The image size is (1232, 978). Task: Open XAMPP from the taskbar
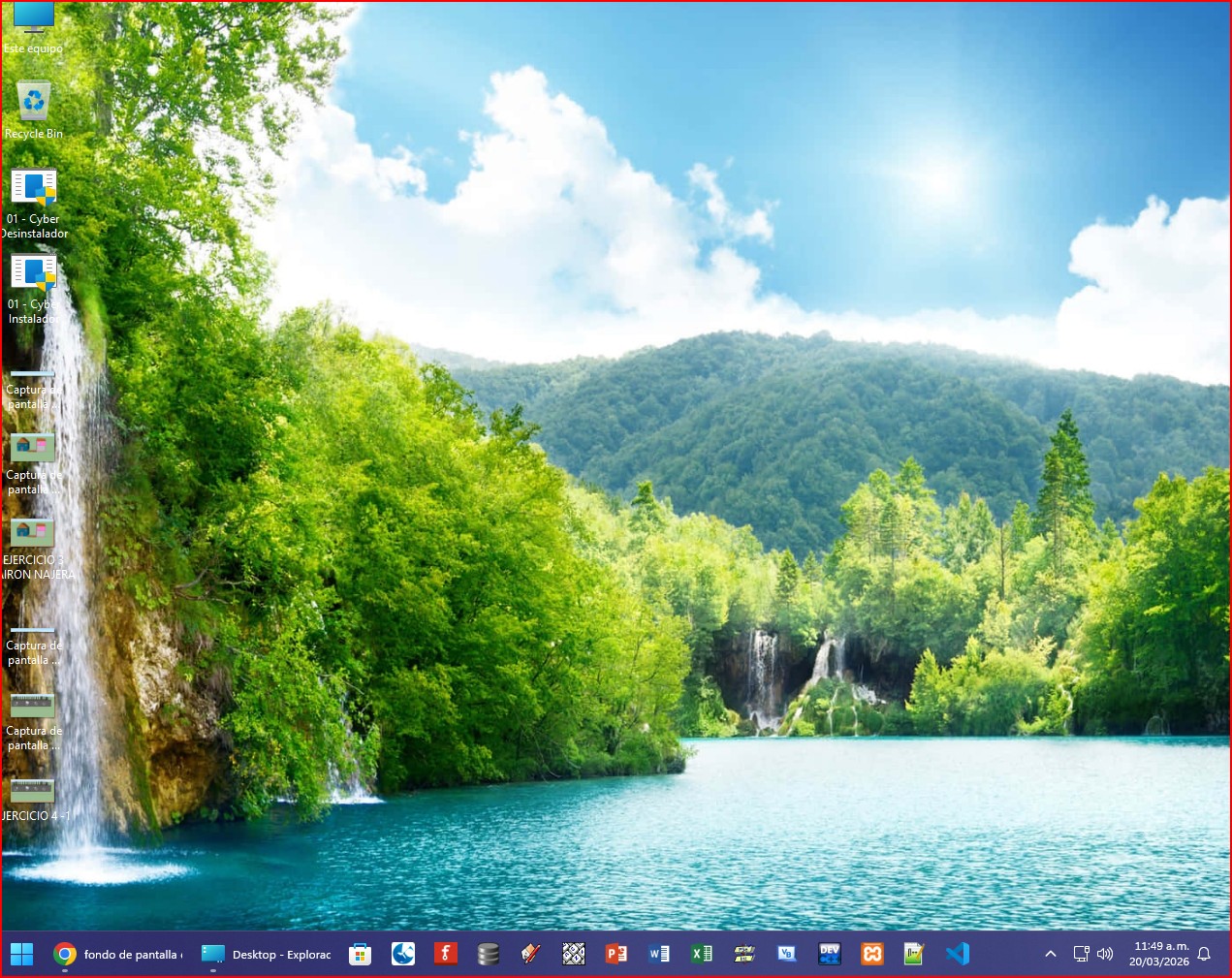pos(871,954)
